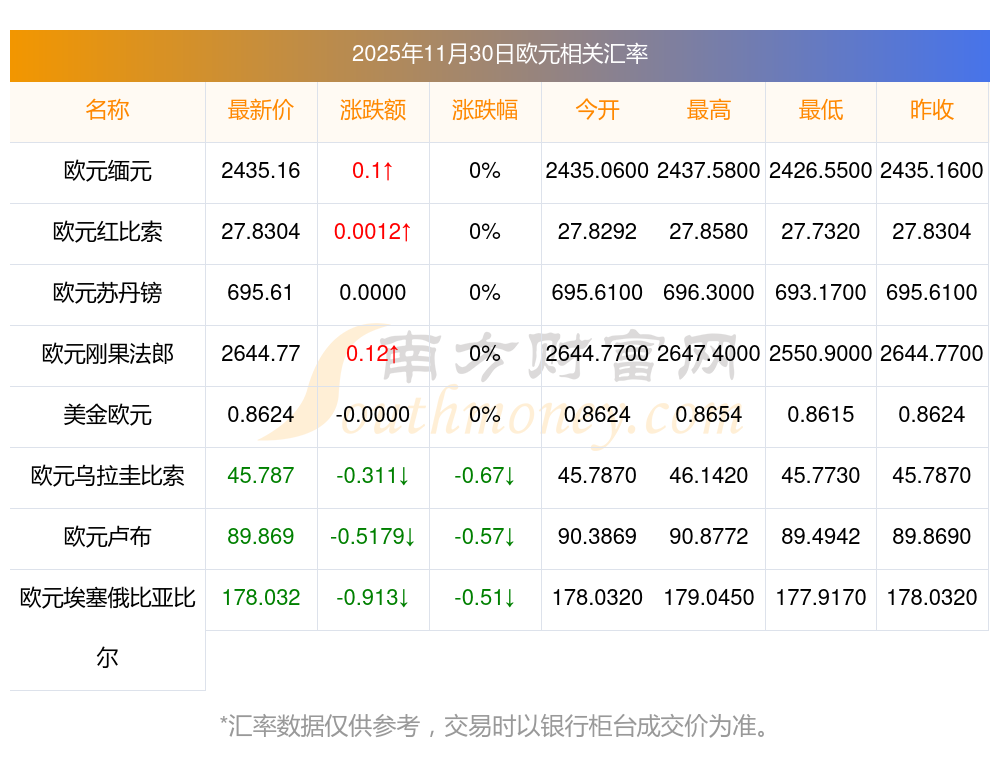The image size is (1000, 757).
Task: Click previous close 89.8690
Action: 932,536
